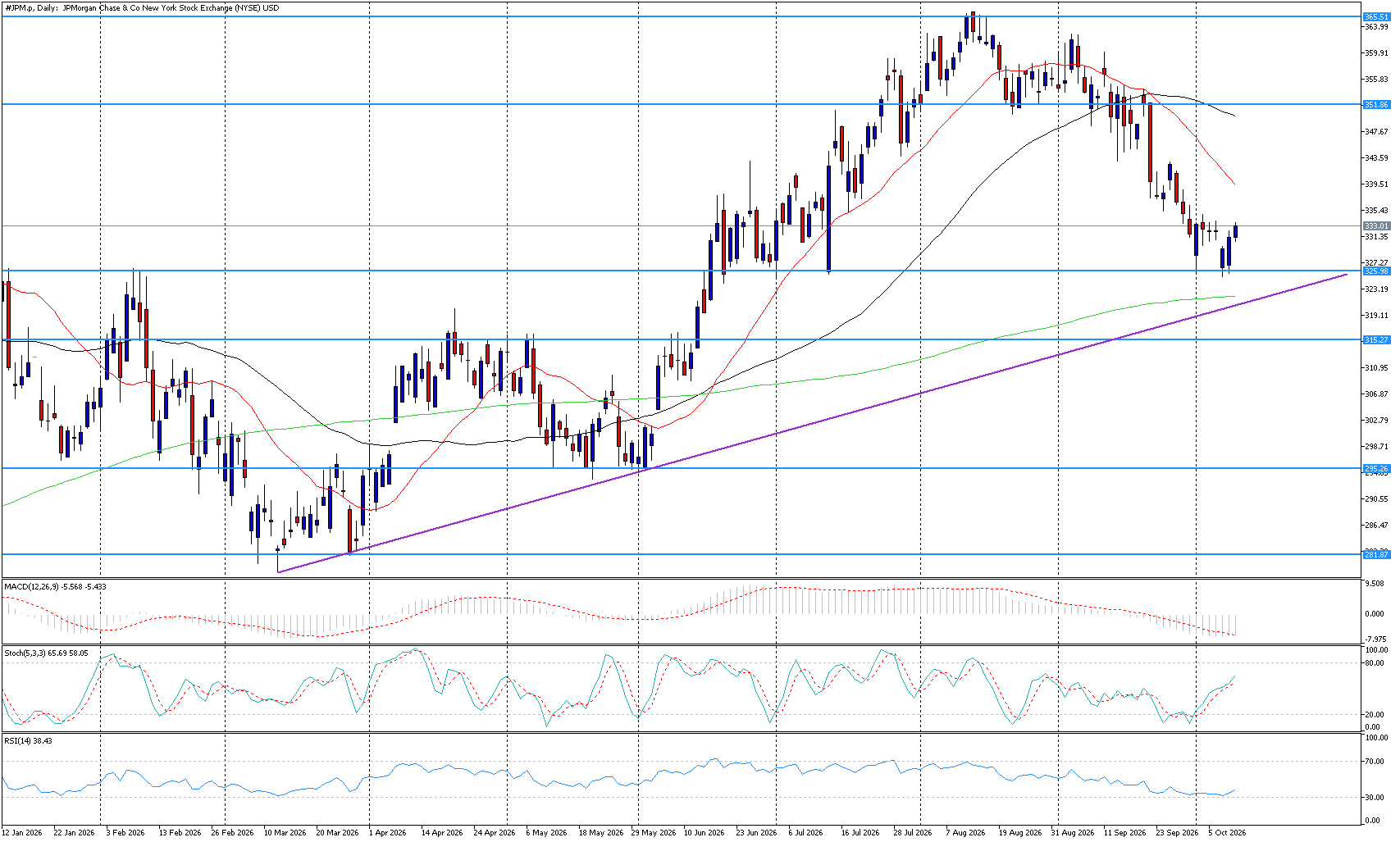
Task: Select the MACD(12,26,9) indicator label
Action: coord(55,587)
